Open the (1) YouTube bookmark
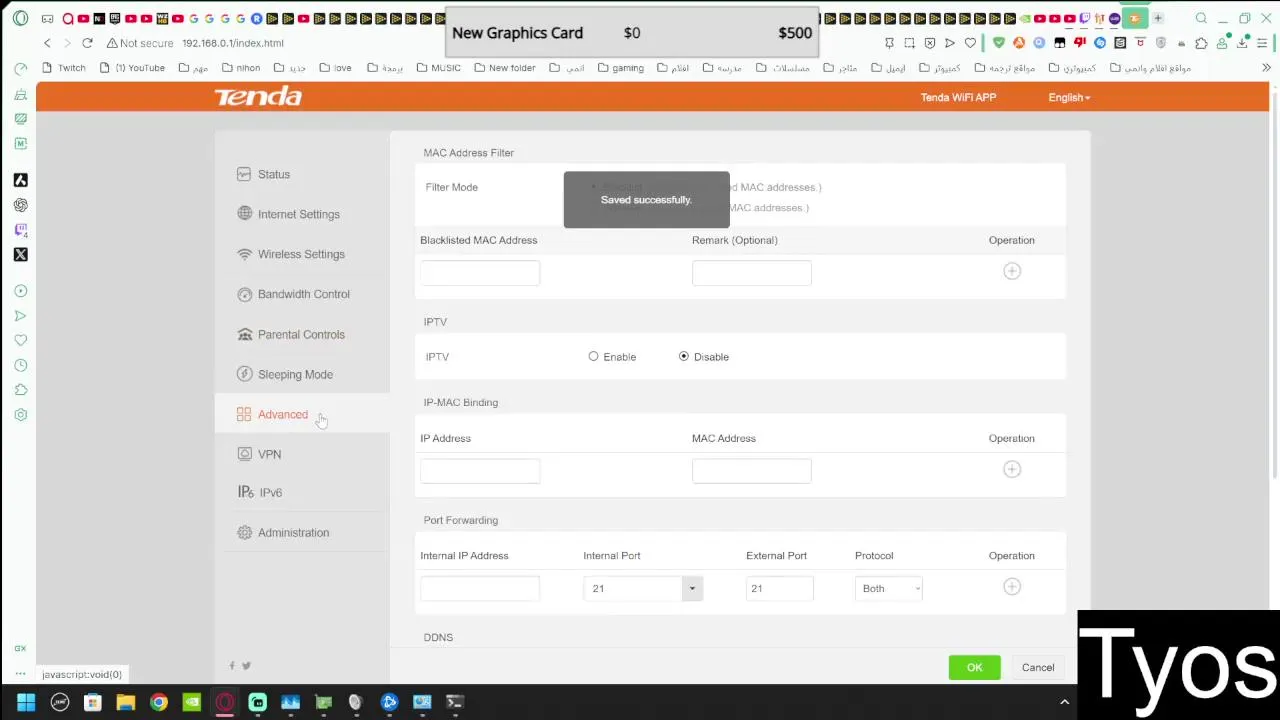1280x720 pixels. [x=132, y=68]
